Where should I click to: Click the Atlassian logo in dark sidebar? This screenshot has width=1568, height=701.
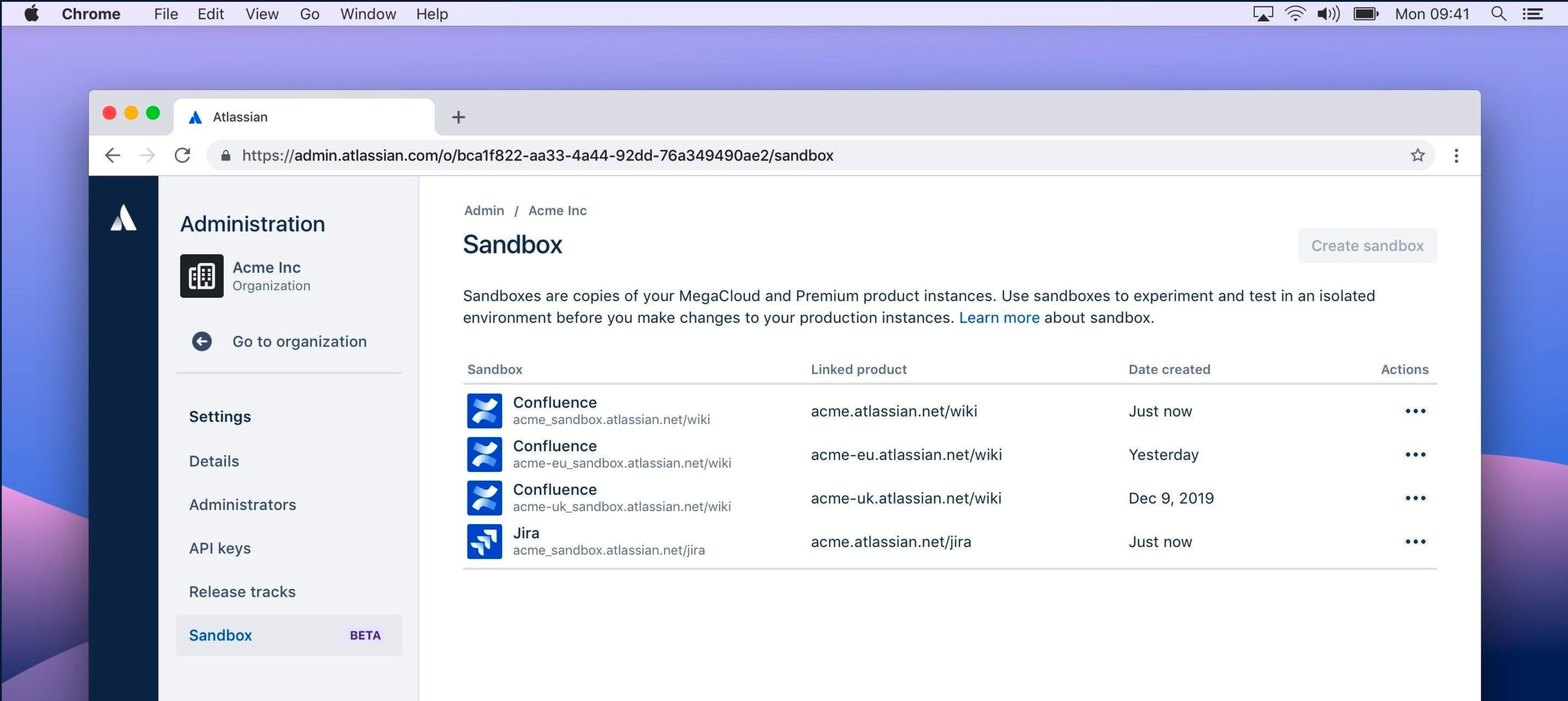click(x=124, y=218)
